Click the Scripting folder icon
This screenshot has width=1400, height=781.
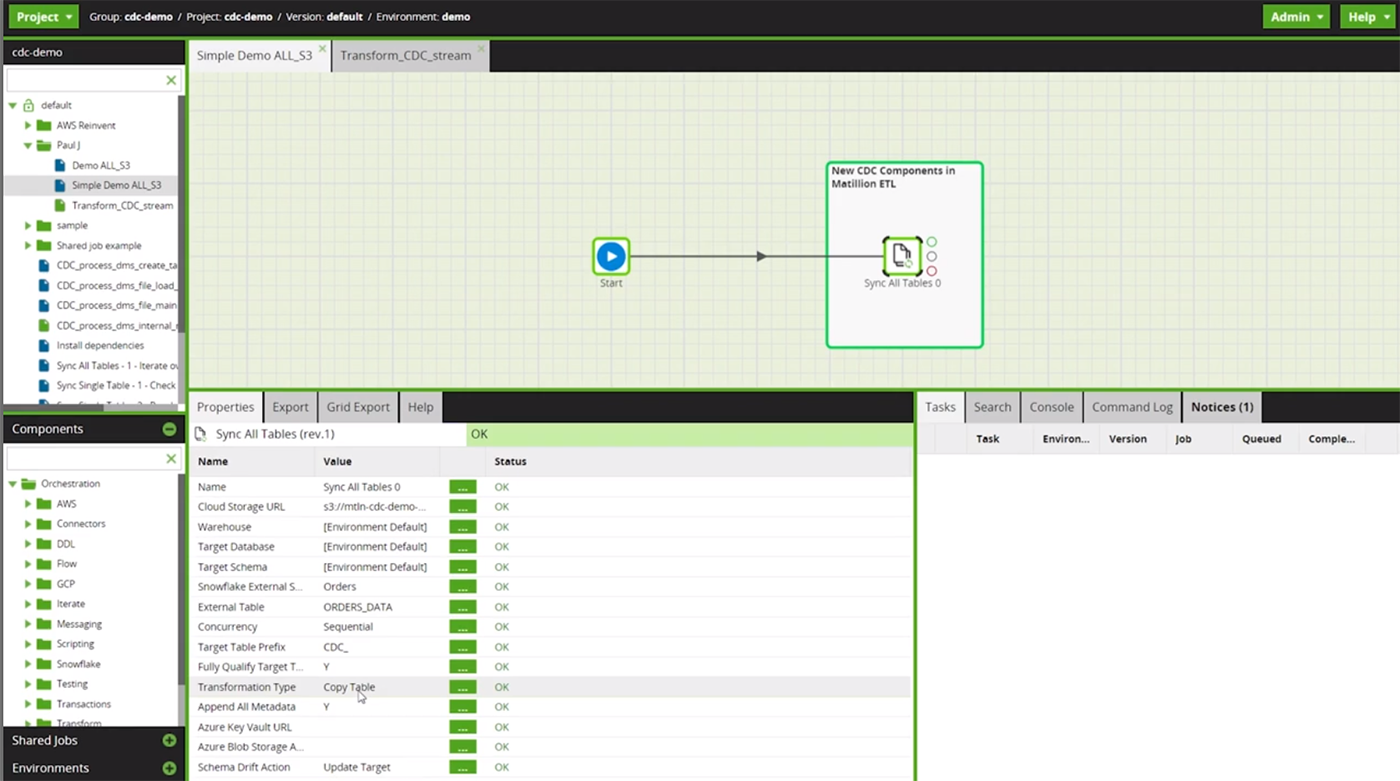pos(44,644)
